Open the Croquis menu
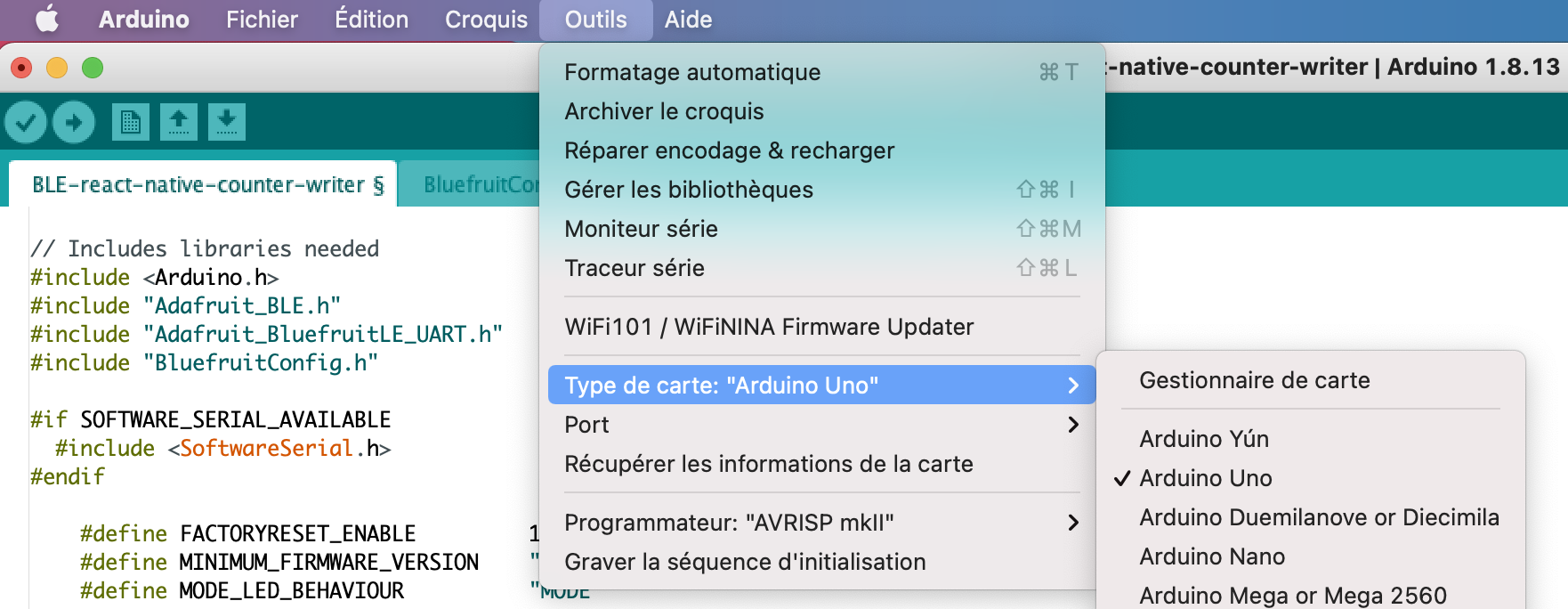Image resolution: width=1568 pixels, height=609 pixels. [x=486, y=19]
